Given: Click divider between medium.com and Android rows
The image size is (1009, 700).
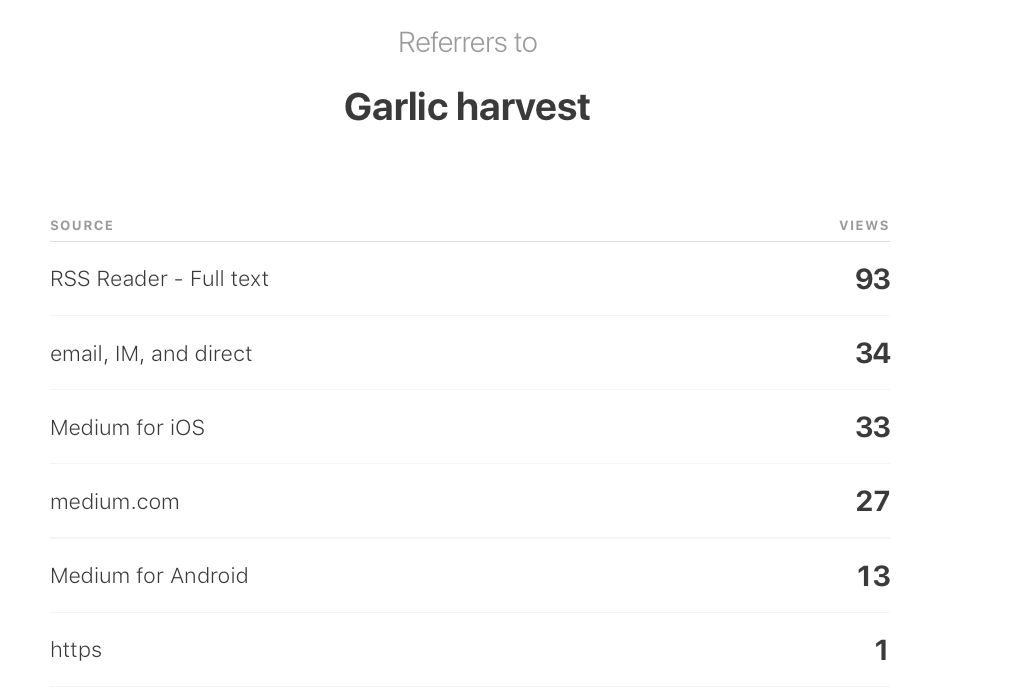Looking at the screenshot, I should 470,538.
